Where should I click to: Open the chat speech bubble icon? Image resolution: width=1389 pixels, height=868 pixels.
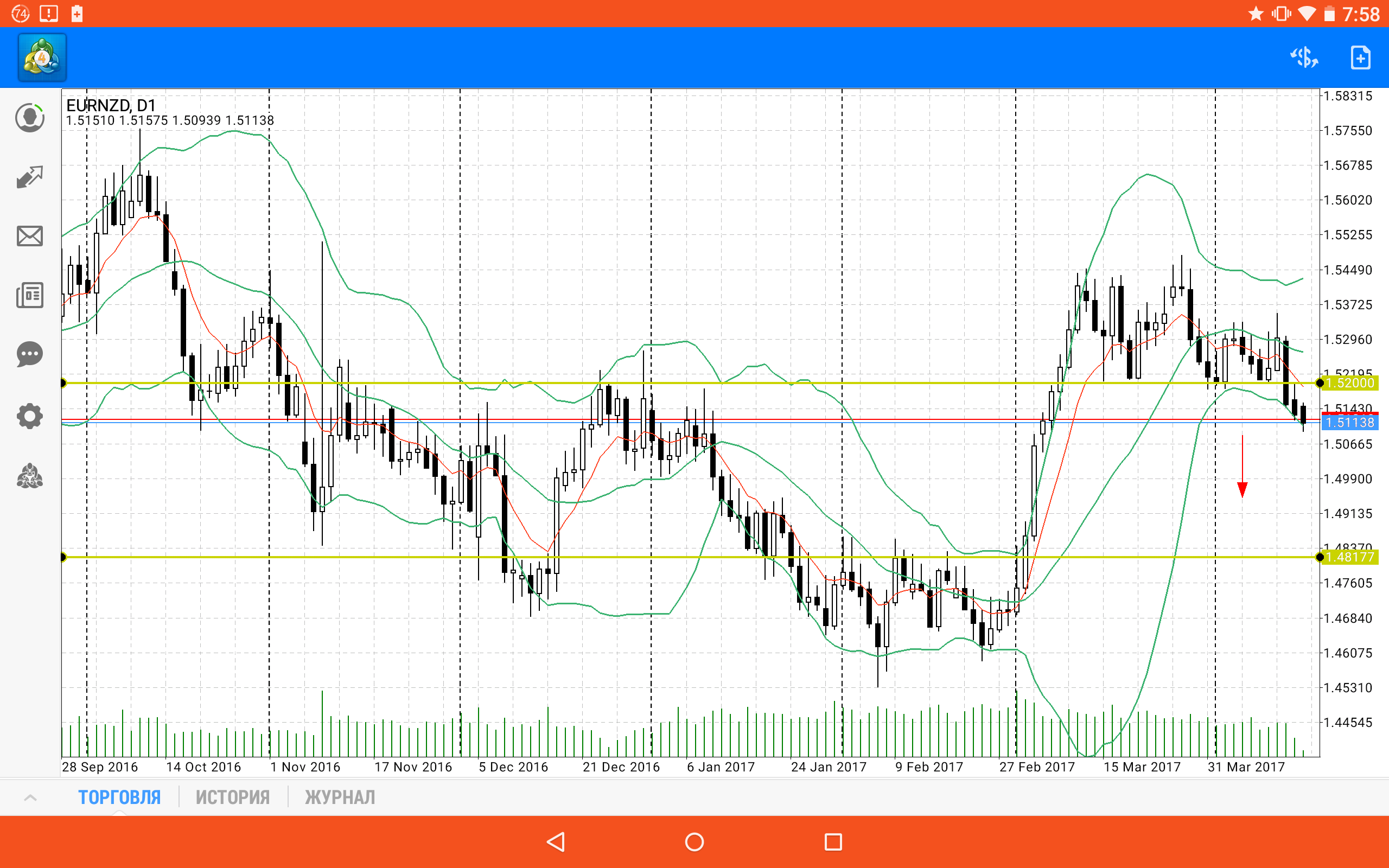(30, 354)
